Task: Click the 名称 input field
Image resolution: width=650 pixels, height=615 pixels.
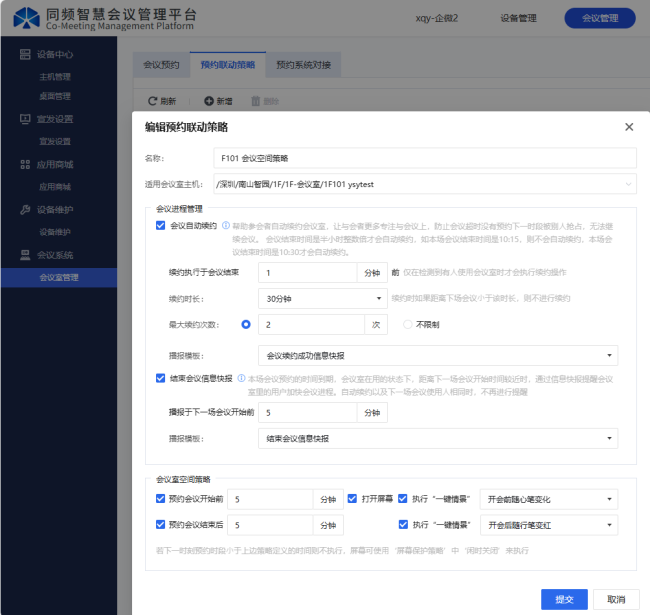Action: [x=426, y=158]
